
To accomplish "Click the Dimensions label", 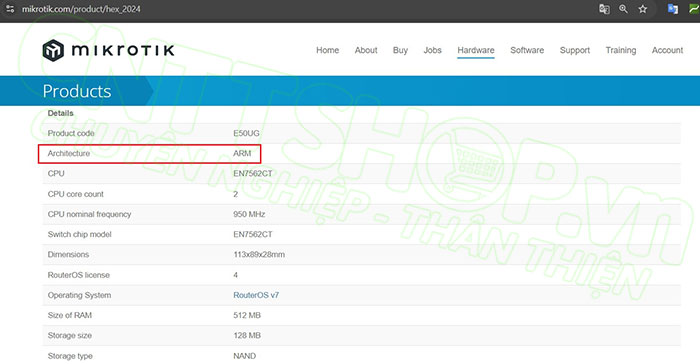I will click(68, 254).
